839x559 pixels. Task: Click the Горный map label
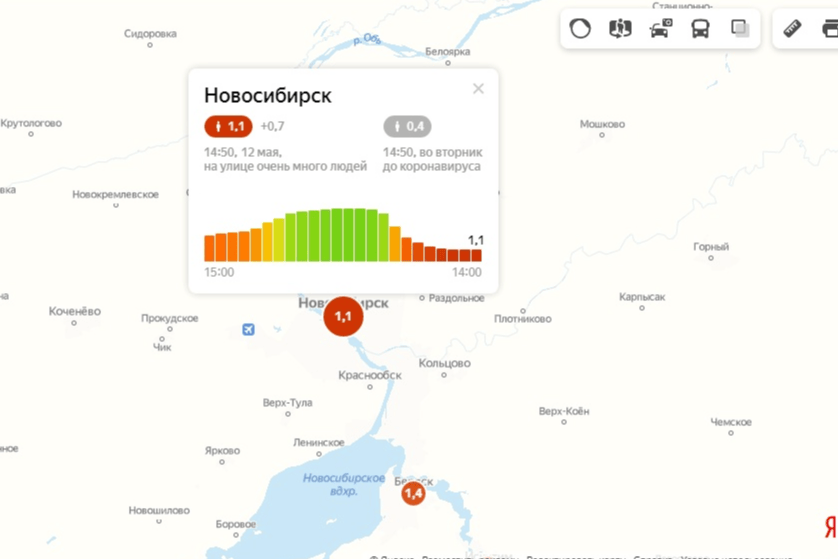[x=711, y=247]
